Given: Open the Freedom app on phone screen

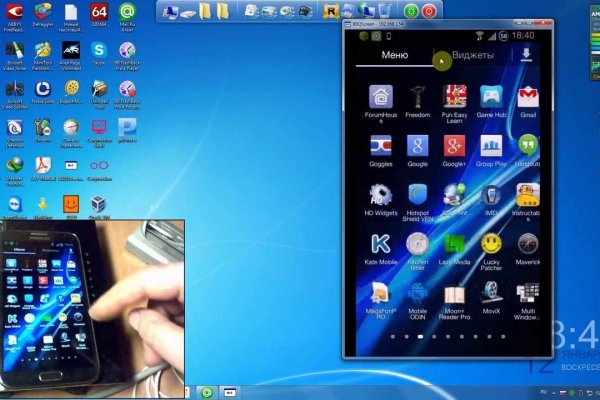Looking at the screenshot, I should [417, 98].
